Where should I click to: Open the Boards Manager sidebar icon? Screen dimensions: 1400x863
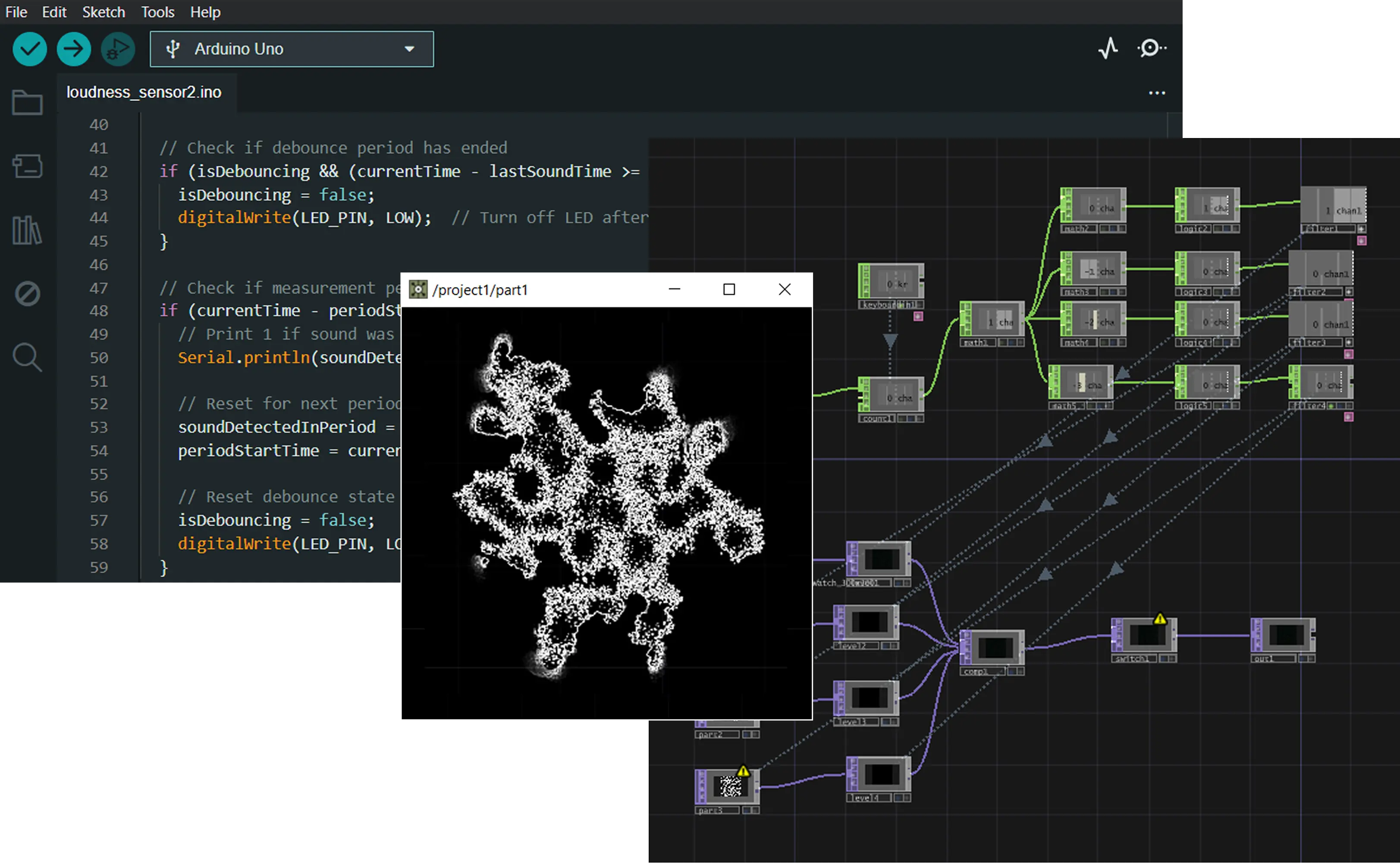[28, 166]
